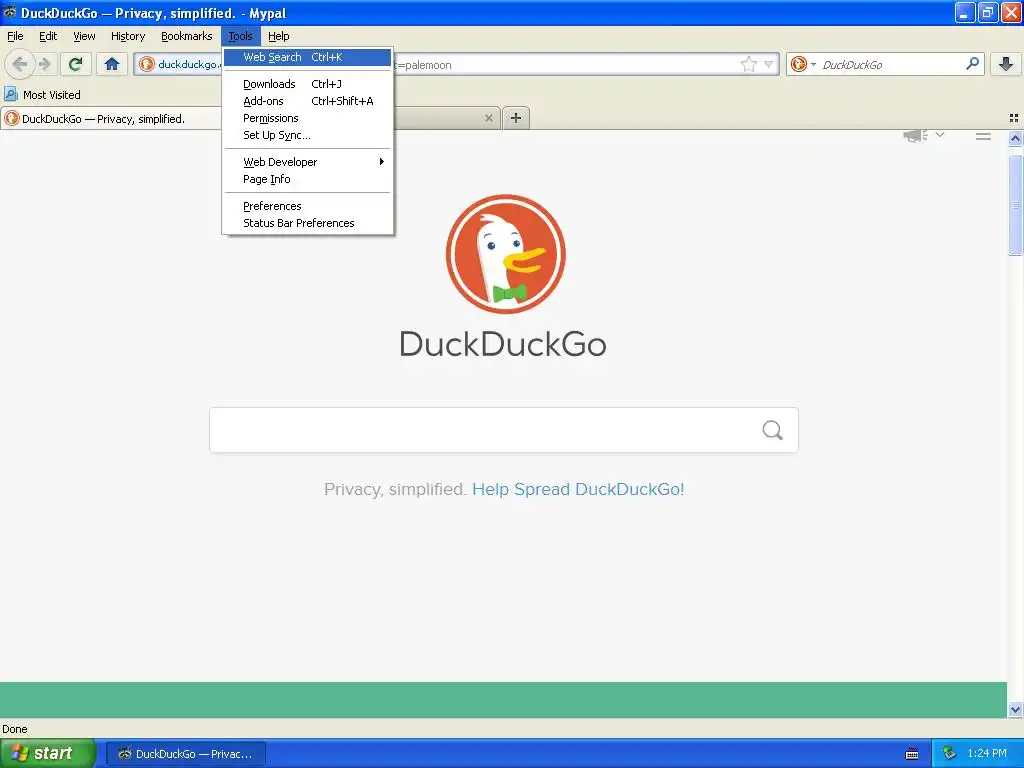Click the vertical scrollbar thumb

1015,205
